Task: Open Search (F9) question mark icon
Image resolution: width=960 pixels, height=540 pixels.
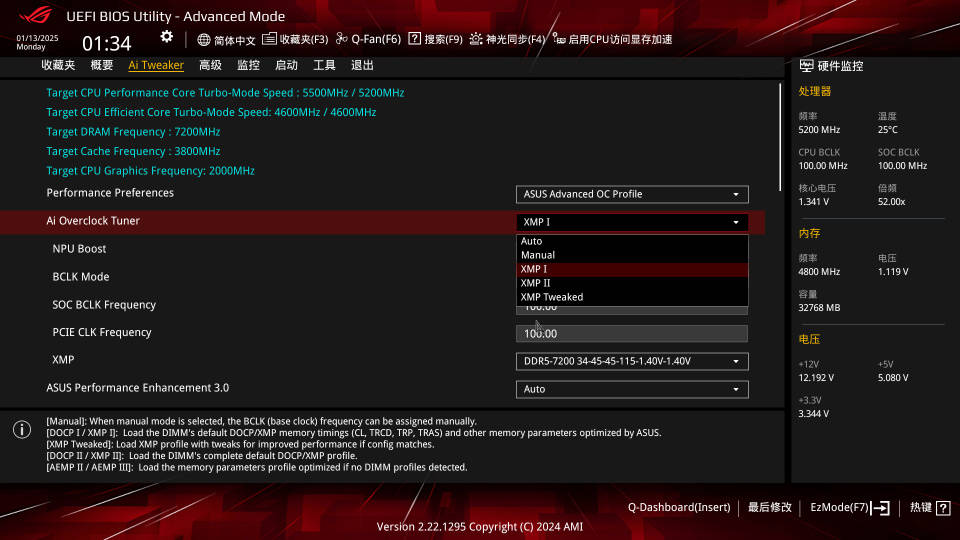Action: coord(414,39)
